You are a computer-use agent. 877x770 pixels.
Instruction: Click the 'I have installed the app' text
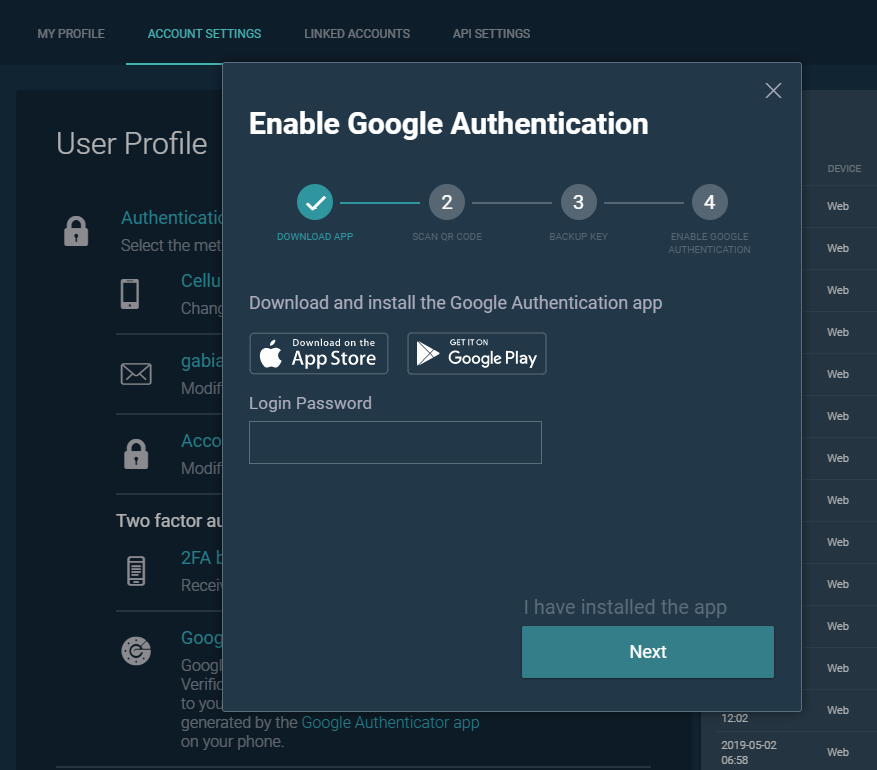pos(625,607)
